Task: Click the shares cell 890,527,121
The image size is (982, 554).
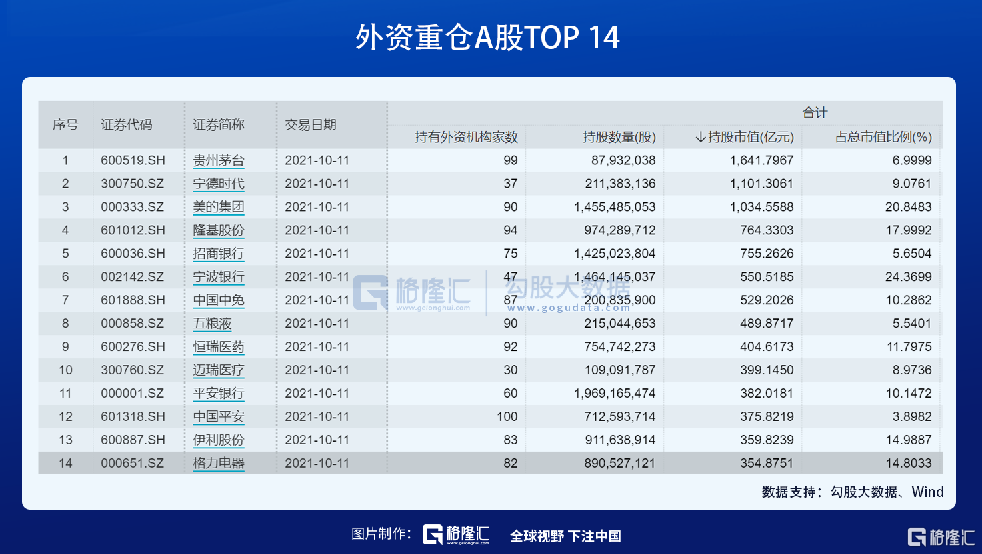Action: coord(619,464)
